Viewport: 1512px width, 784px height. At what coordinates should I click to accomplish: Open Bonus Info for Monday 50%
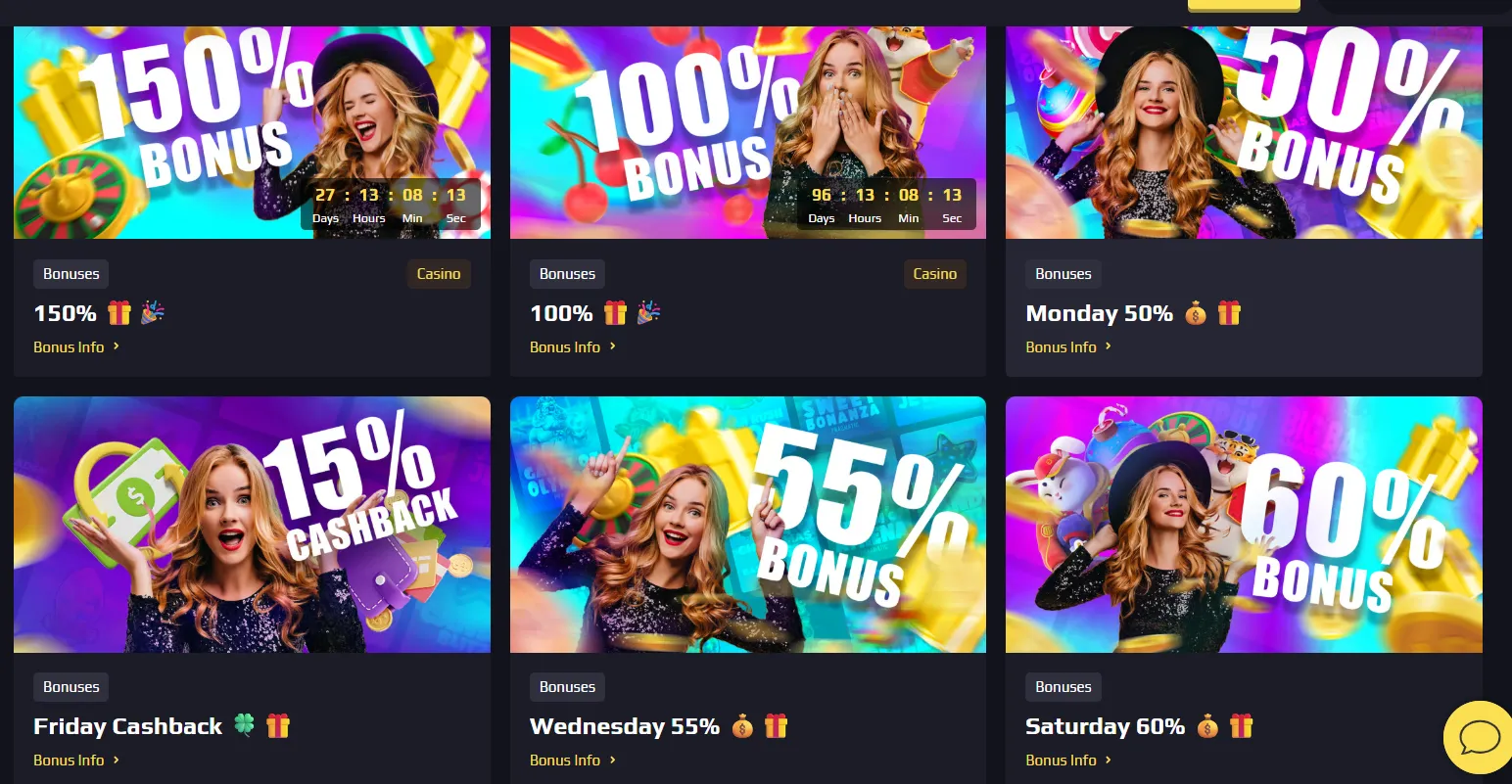(x=1061, y=347)
